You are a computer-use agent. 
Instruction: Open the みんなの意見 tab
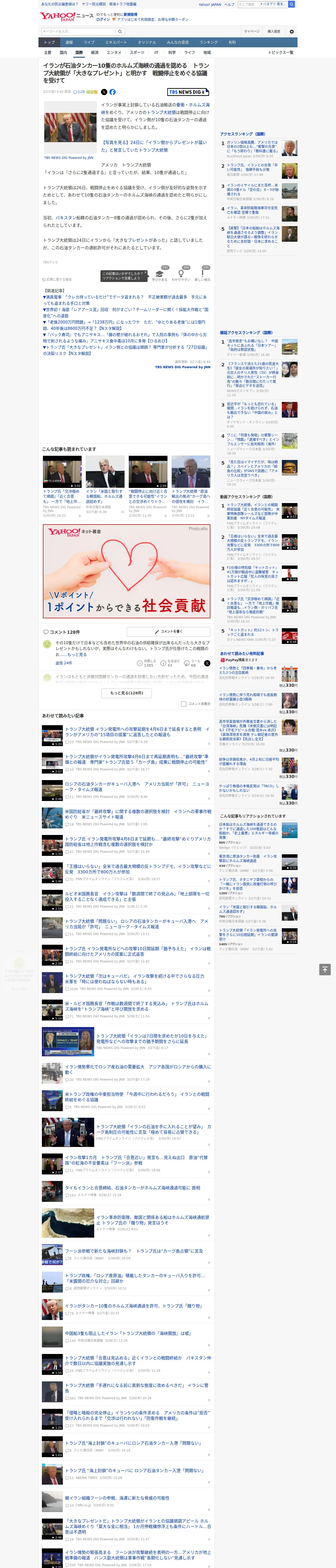(177, 42)
